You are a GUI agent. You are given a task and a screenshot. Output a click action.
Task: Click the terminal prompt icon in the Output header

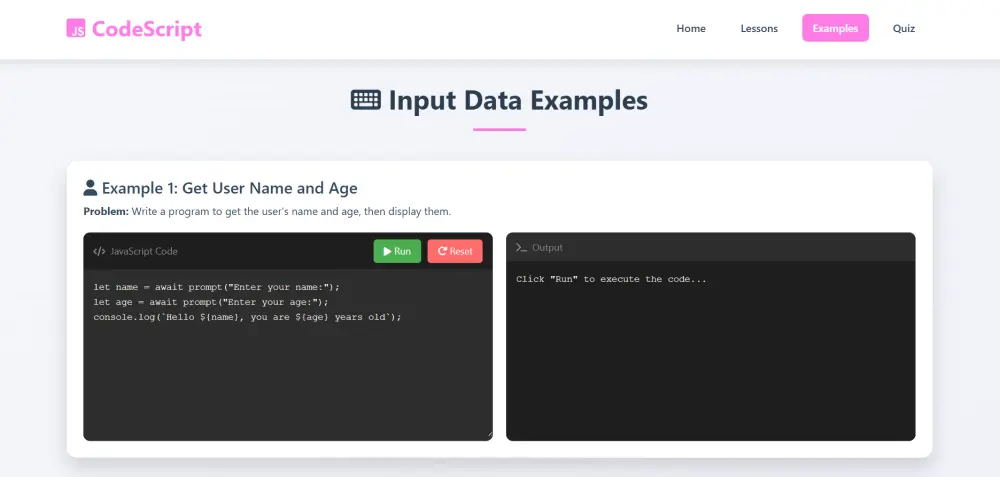pos(521,247)
